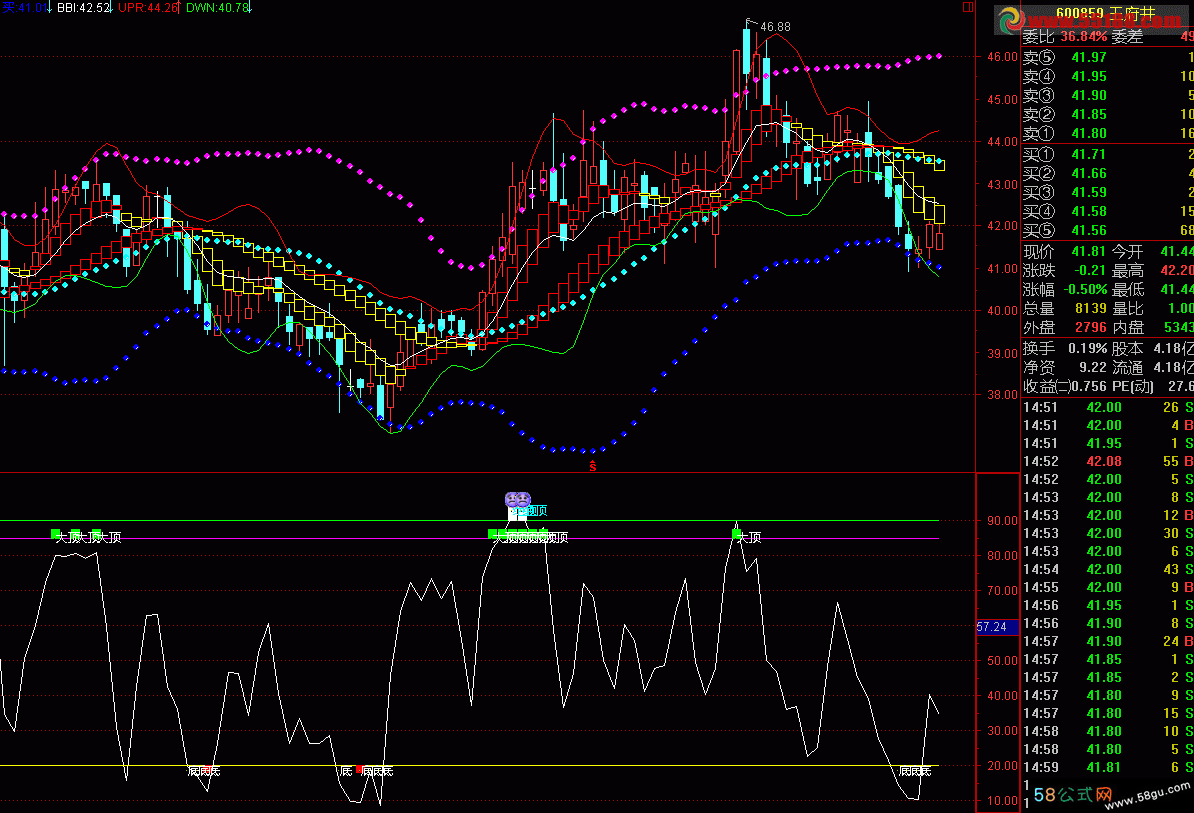Select the 卖⑤ 41.97 ask row

coord(1107,57)
